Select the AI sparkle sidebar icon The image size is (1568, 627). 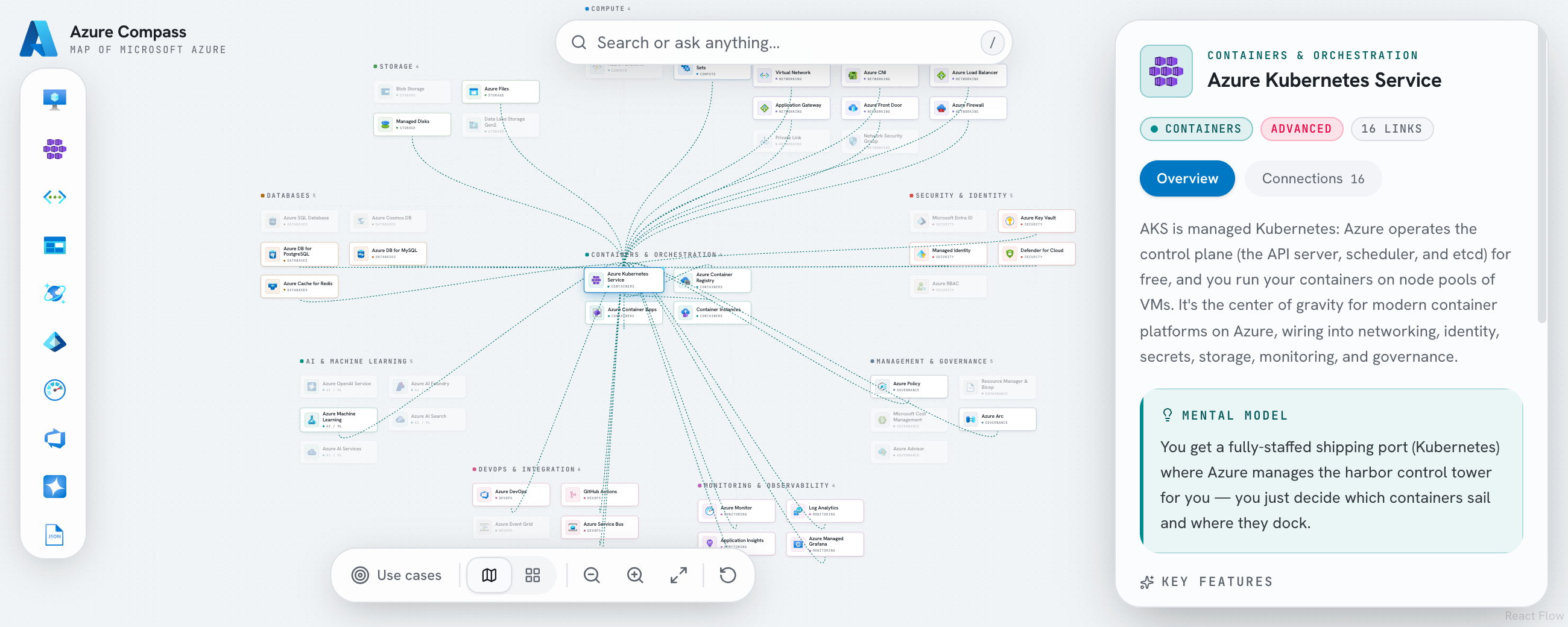pos(55,487)
